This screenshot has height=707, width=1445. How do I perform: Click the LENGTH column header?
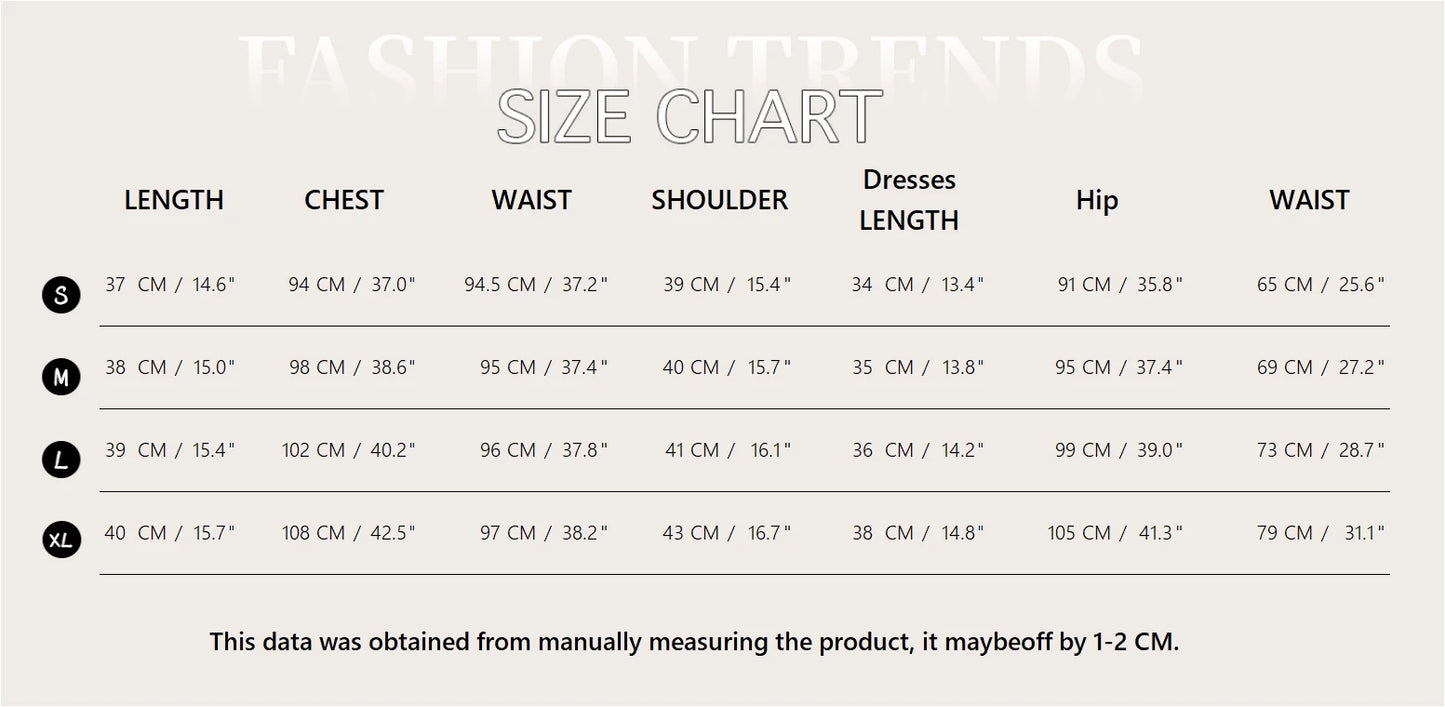coord(174,200)
